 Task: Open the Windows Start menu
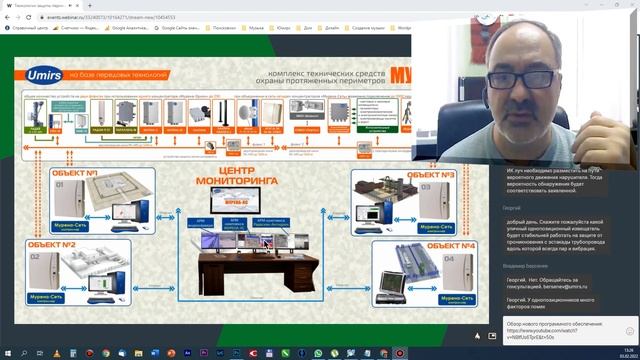(8, 353)
